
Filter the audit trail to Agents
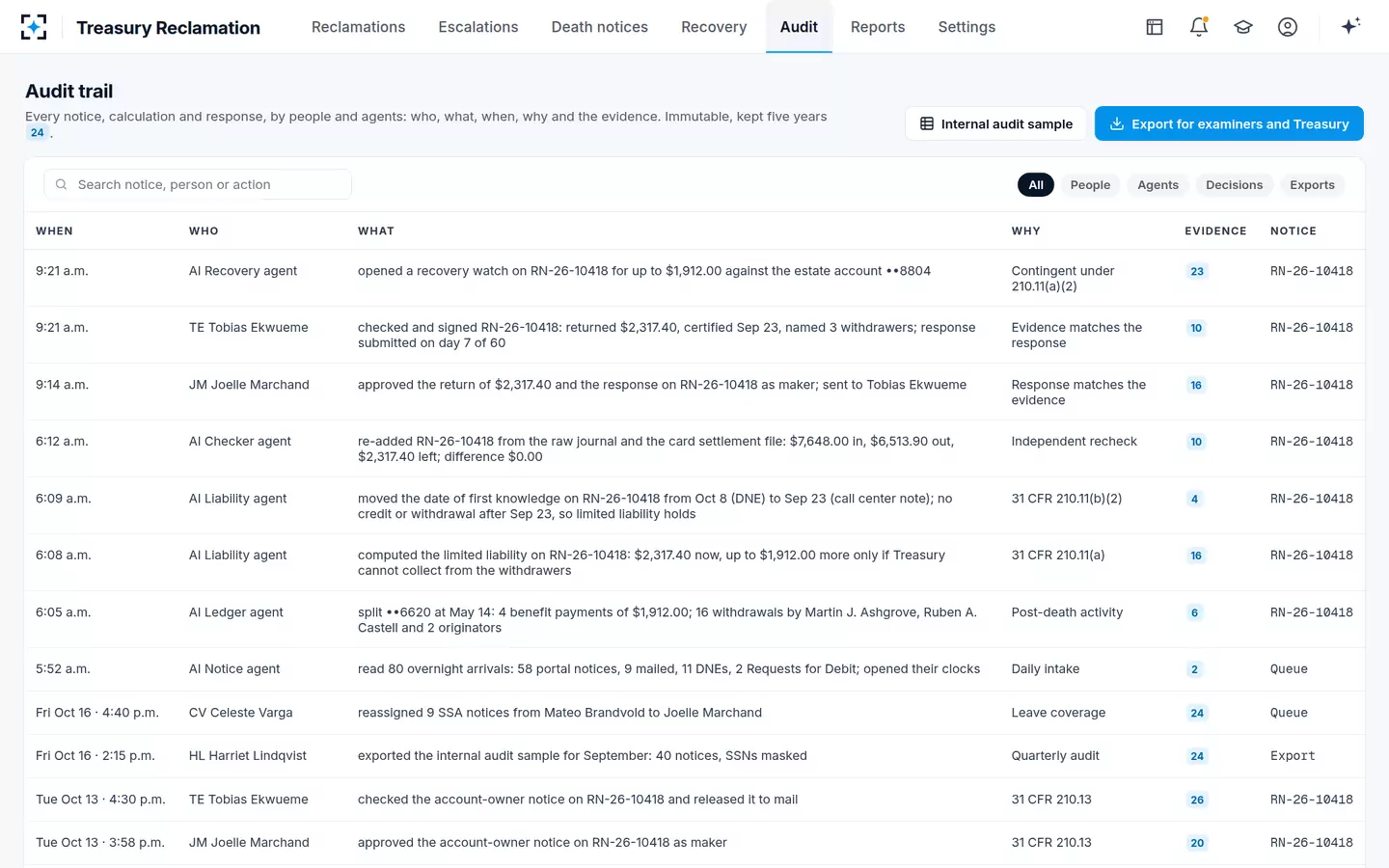pyautogui.click(x=1157, y=185)
